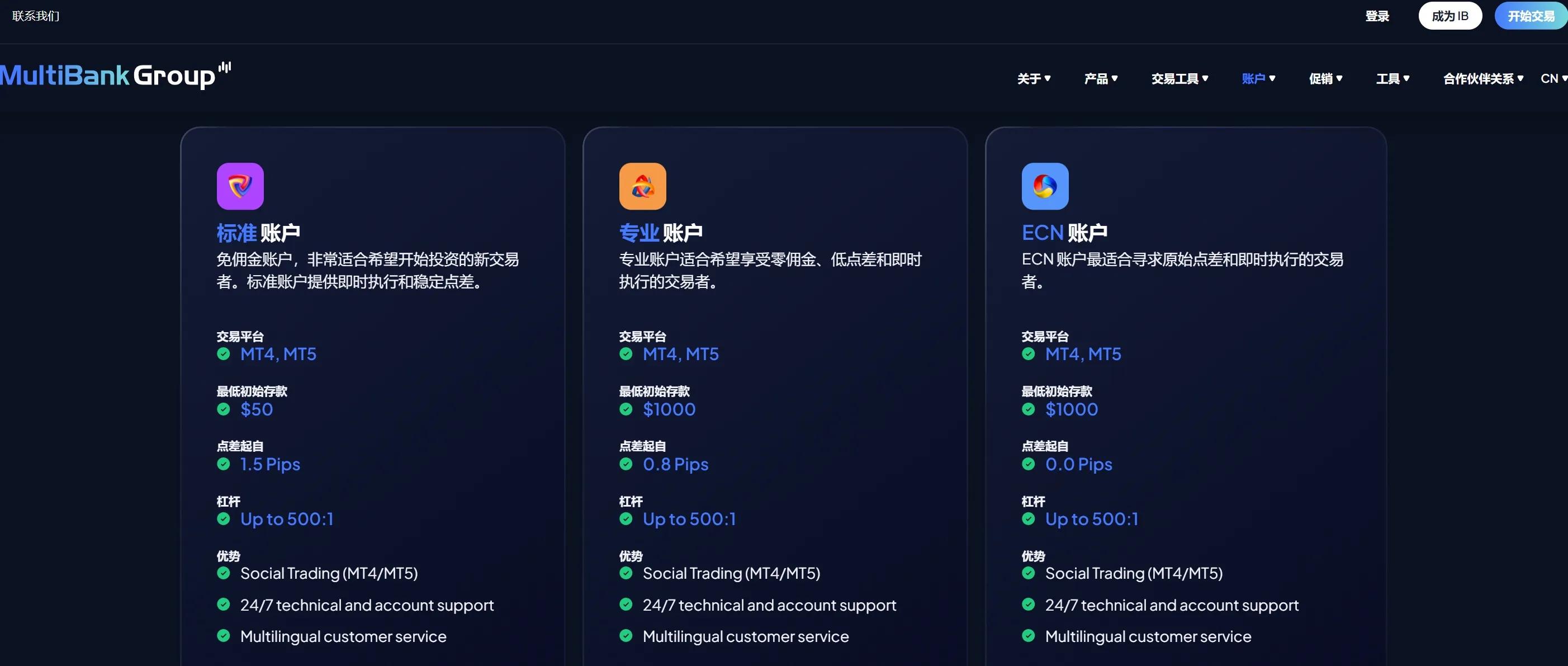The image size is (1568, 666).
Task: Expand the 账户 menu
Action: 1258,78
